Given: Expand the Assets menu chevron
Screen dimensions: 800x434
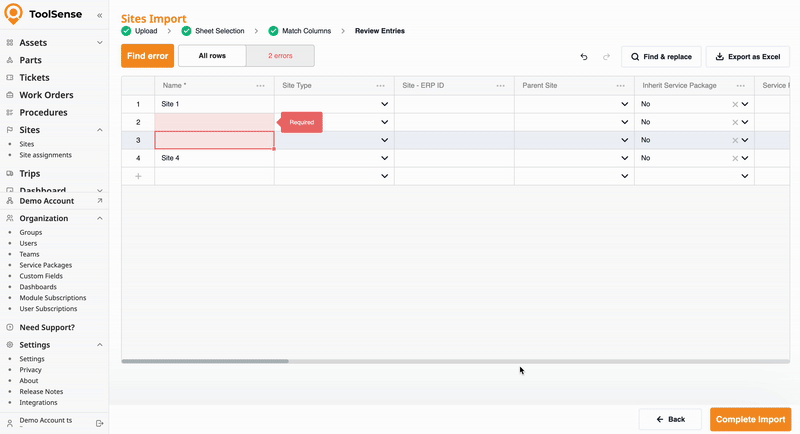Looking at the screenshot, I should [99, 43].
